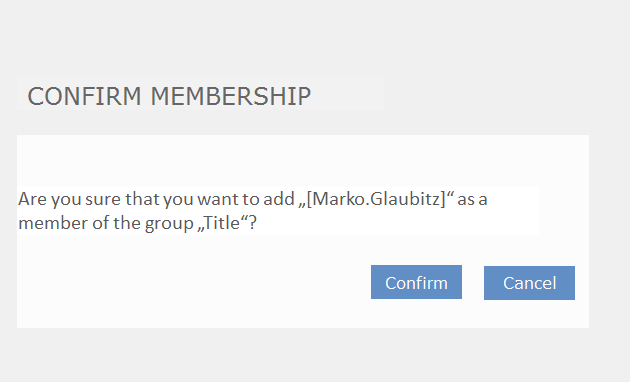Click the word MEMBERSHIP in the heading
The width and height of the screenshot is (630, 382).
click(x=231, y=96)
